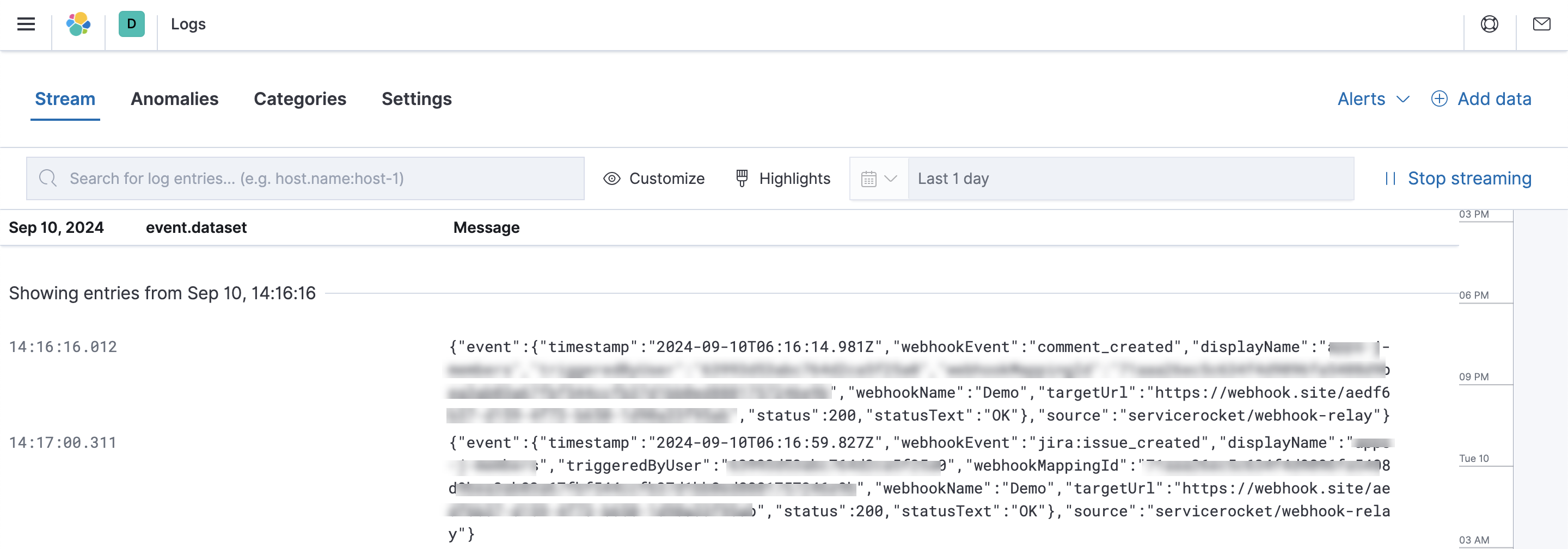
Task: Click the Elastic logo icon
Action: 78,24
